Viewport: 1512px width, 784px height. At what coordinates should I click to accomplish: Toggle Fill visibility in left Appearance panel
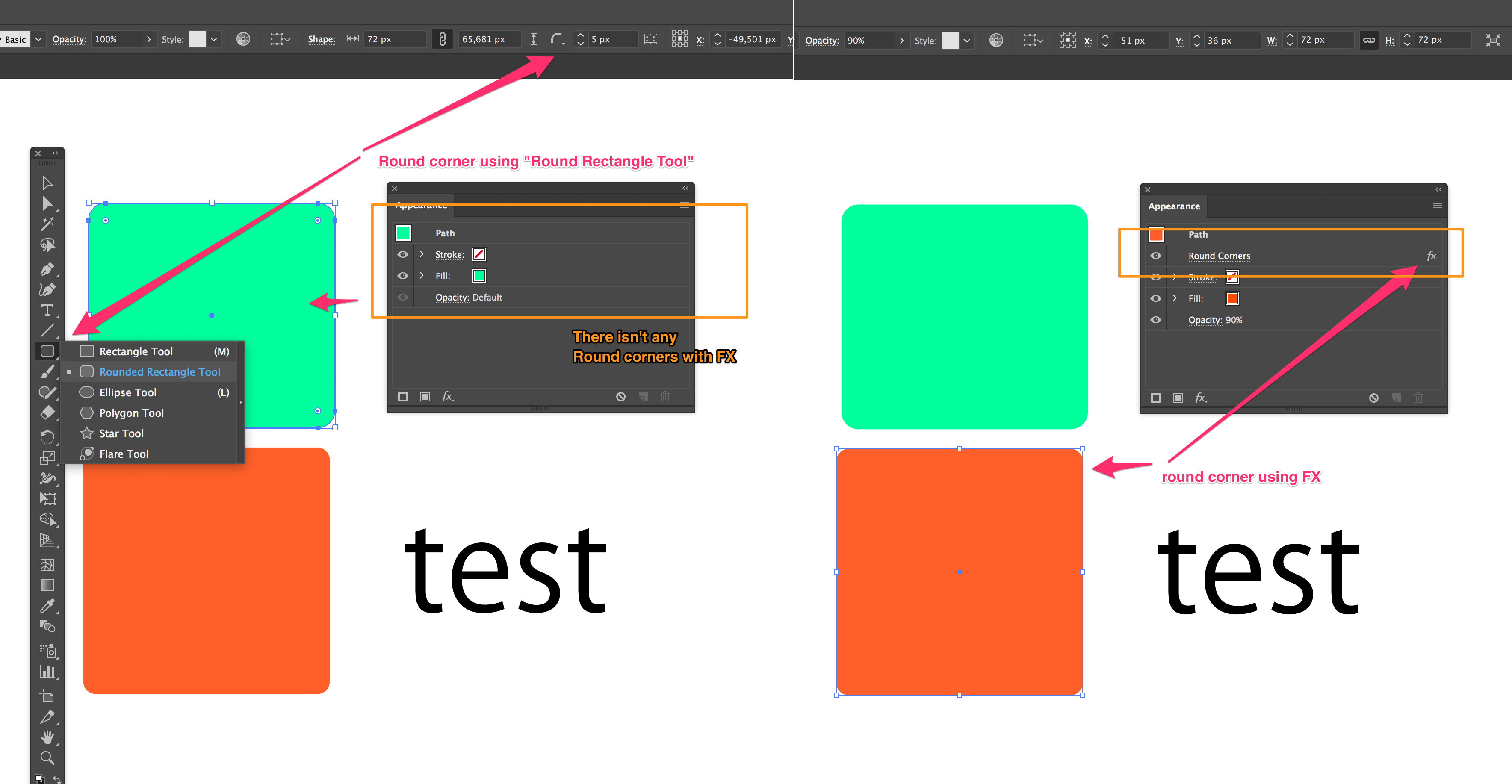(x=403, y=276)
